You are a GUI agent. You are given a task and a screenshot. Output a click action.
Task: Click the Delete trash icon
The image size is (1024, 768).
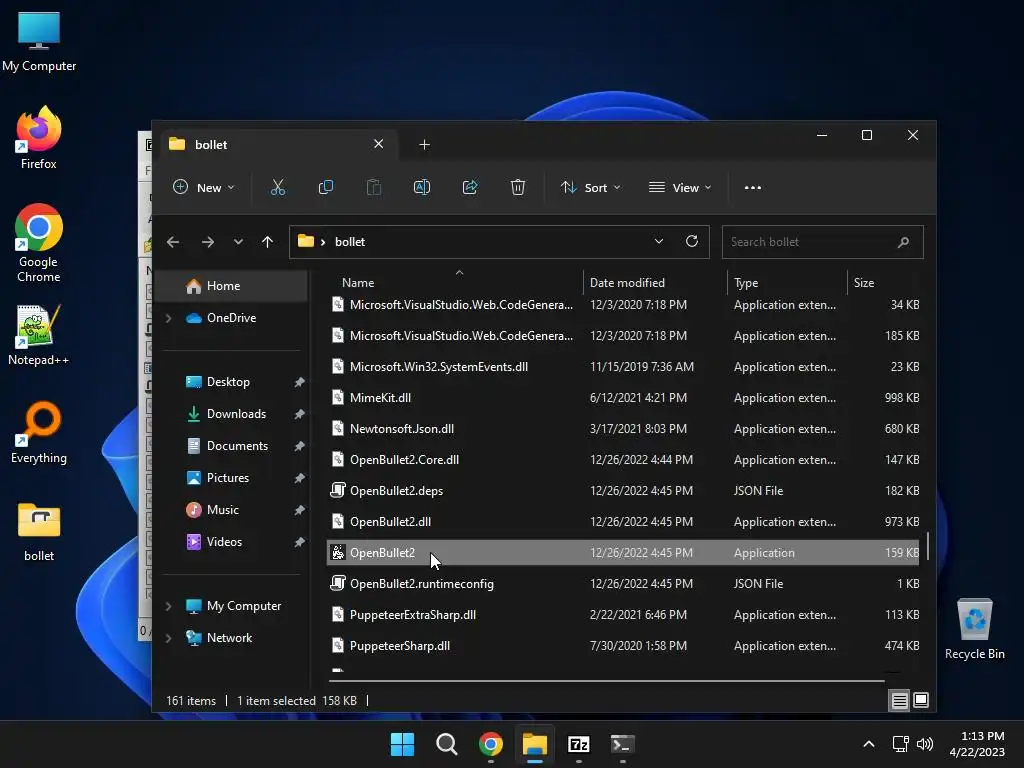518,187
